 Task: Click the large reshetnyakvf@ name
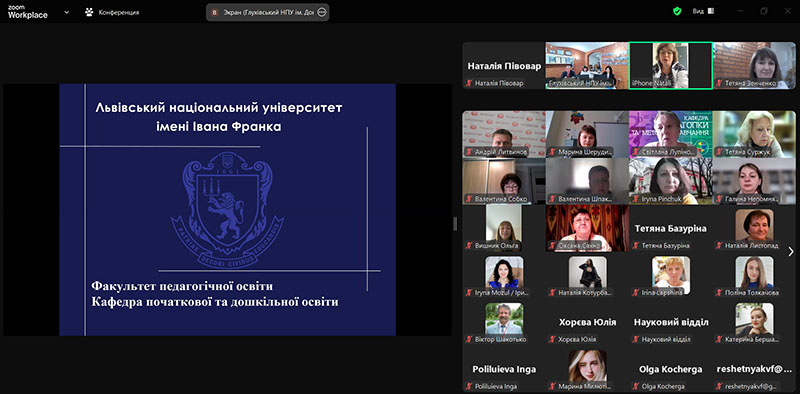click(754, 368)
